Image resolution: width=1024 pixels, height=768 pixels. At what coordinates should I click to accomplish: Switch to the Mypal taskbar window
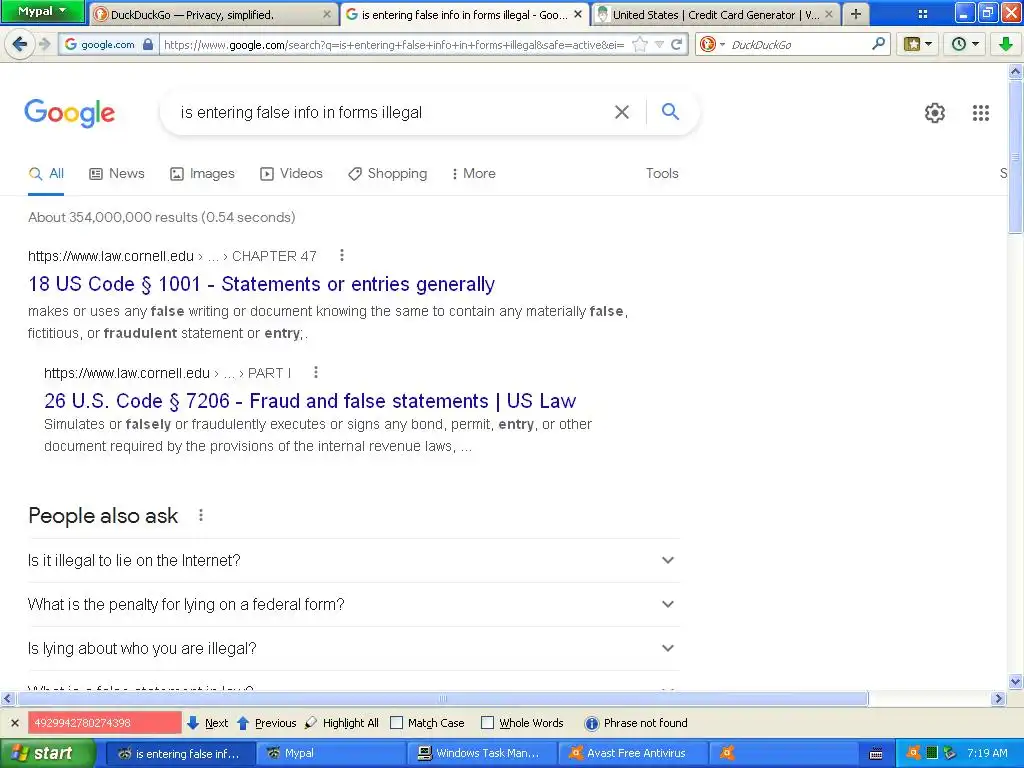pos(330,753)
